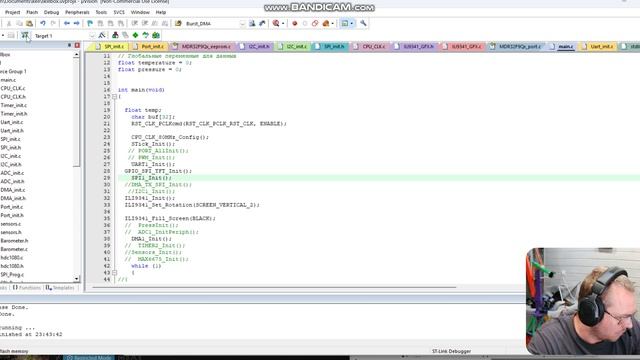This screenshot has height=360, width=640.
Task: Open the Help menu
Action: [161, 13]
